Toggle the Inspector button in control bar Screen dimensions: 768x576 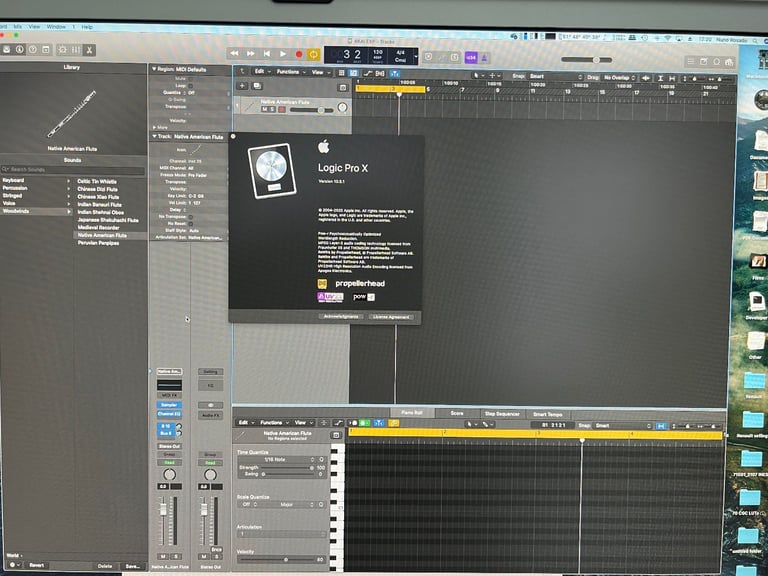click(x=20, y=49)
